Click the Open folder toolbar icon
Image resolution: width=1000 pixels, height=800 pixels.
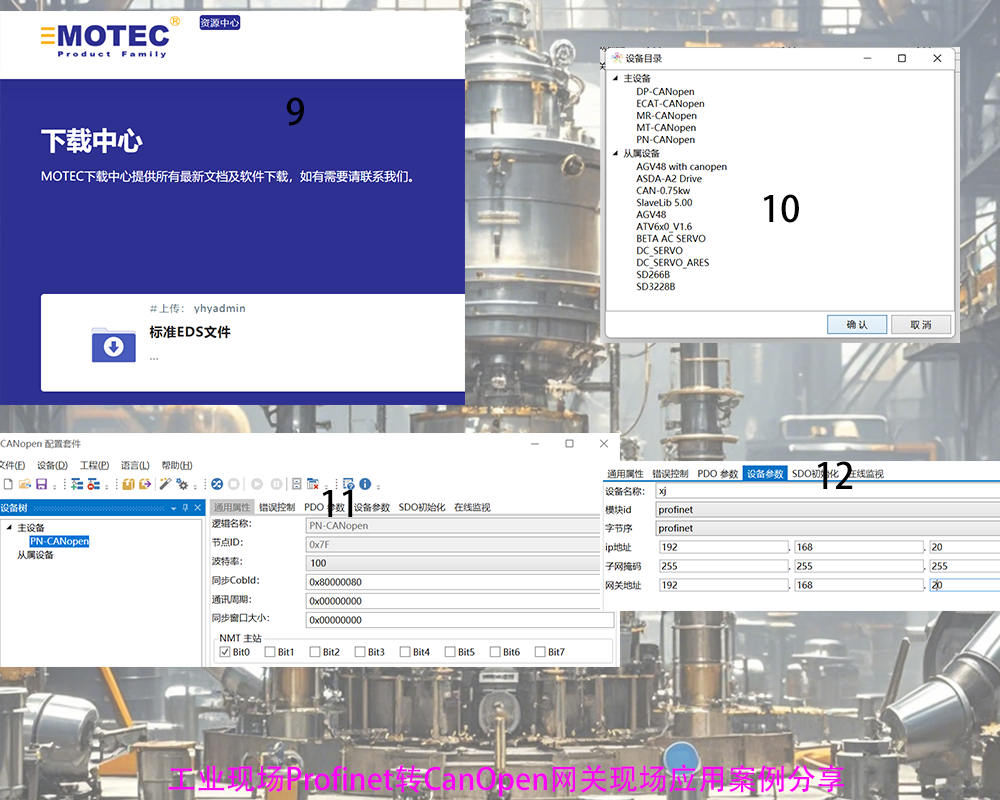pos(25,484)
